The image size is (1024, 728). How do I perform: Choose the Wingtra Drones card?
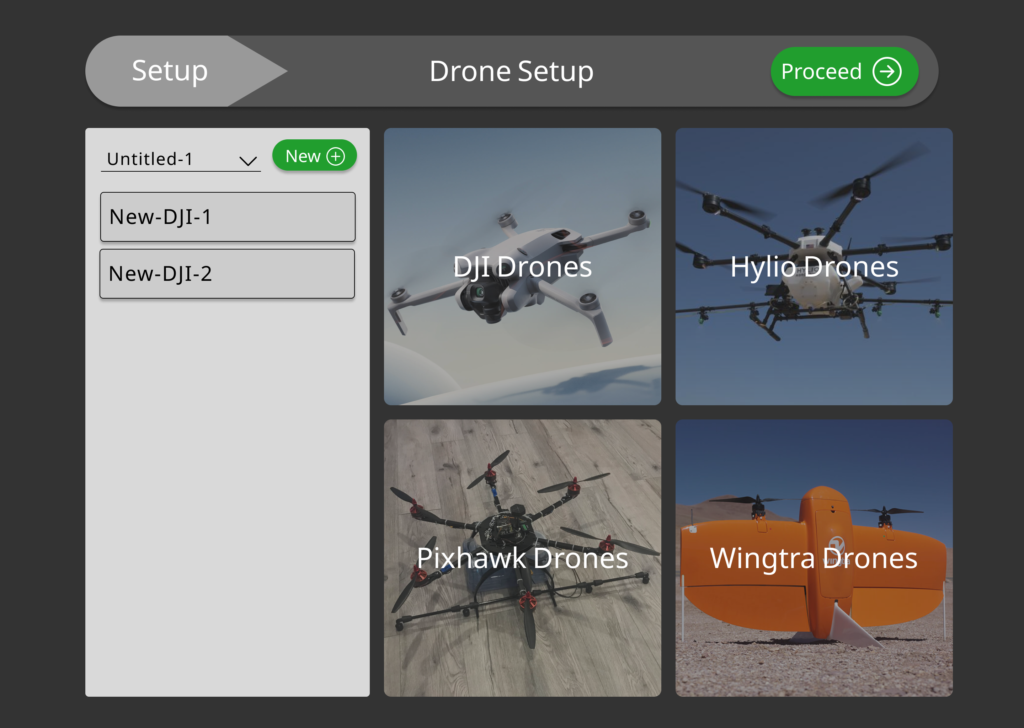[x=814, y=558]
